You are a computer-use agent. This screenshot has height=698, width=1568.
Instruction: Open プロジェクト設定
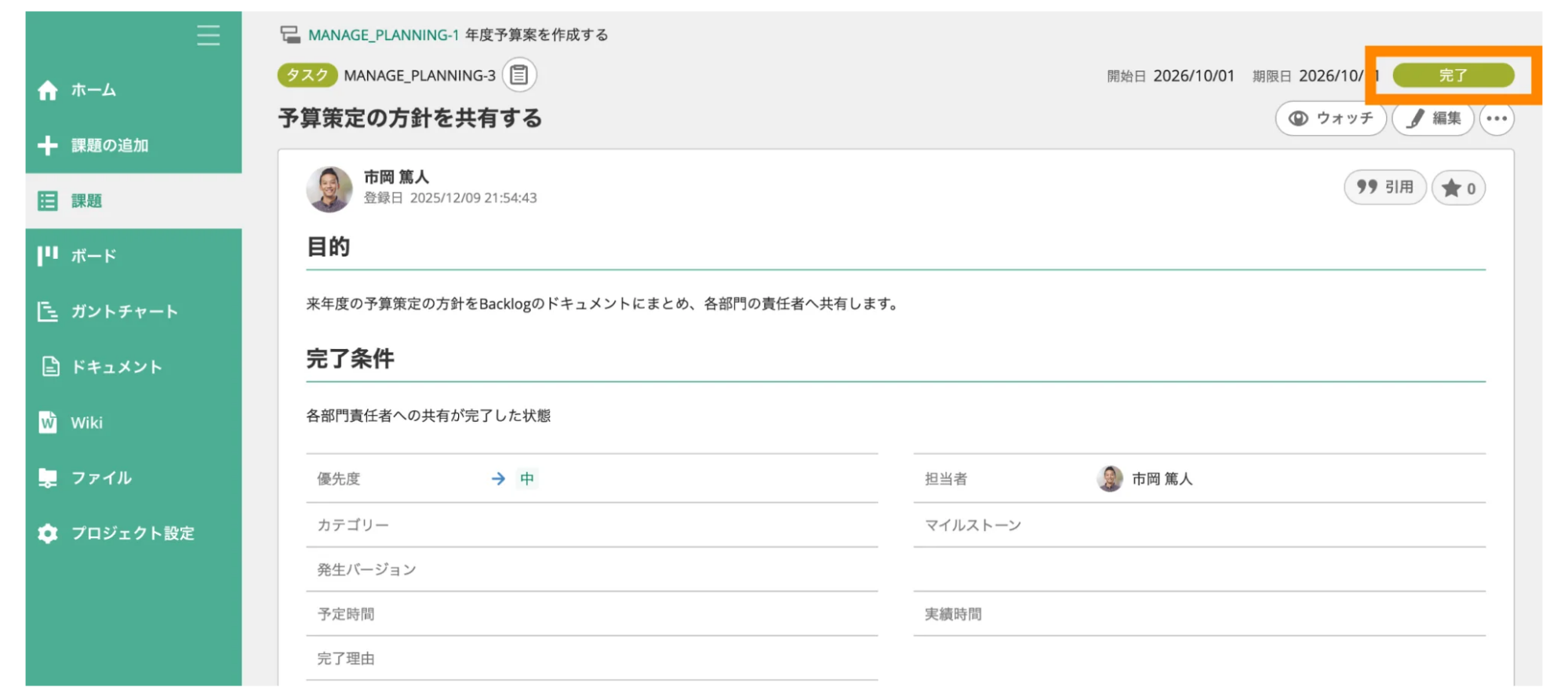pos(133,533)
